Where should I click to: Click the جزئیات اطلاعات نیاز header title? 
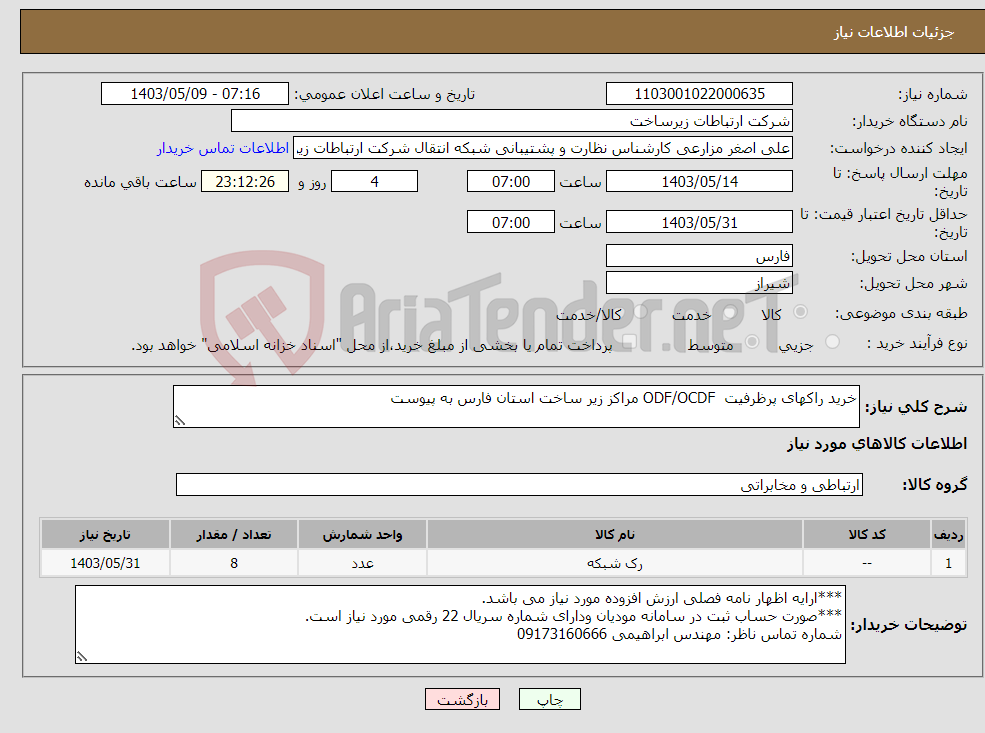893,32
